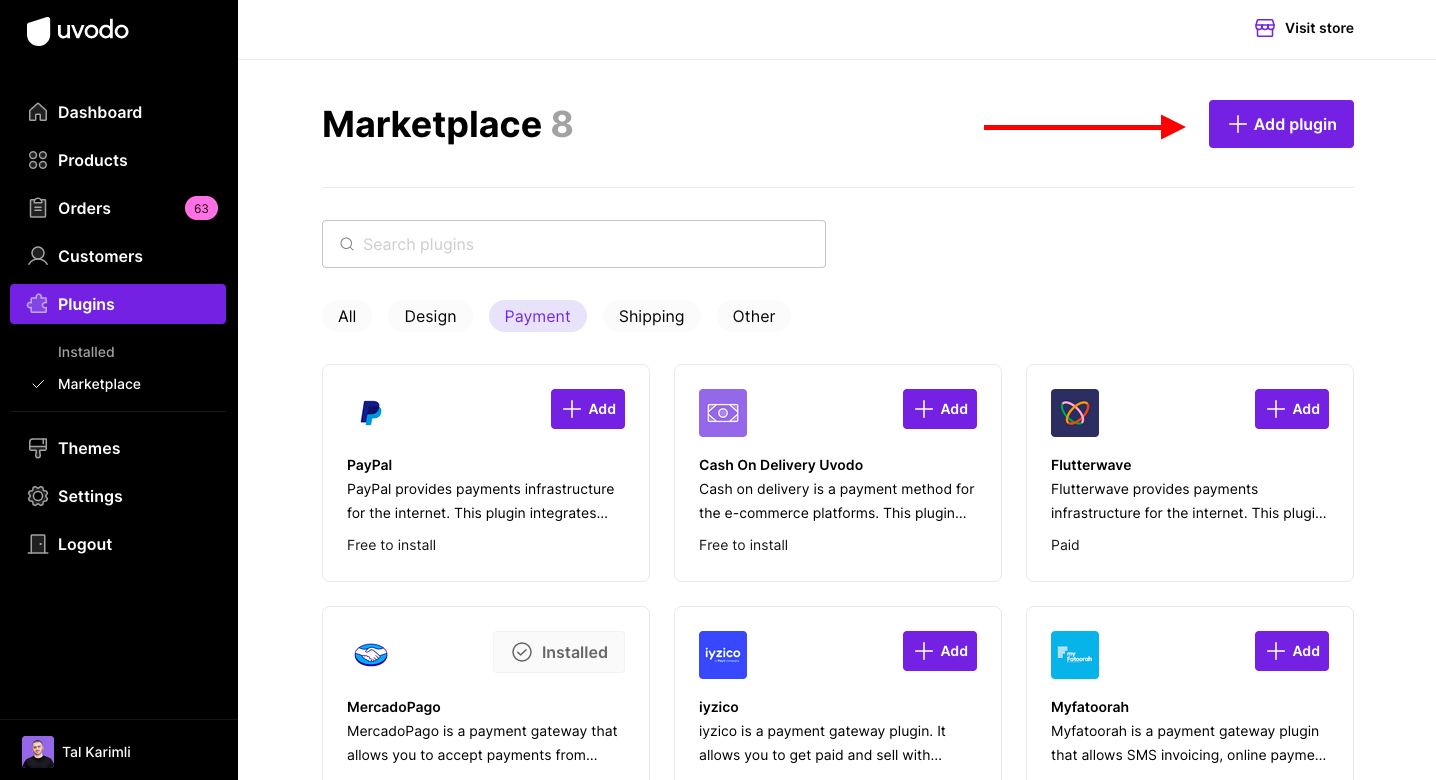This screenshot has height=780, width=1436.
Task: Select the Plugins menu item
Action: tap(118, 304)
